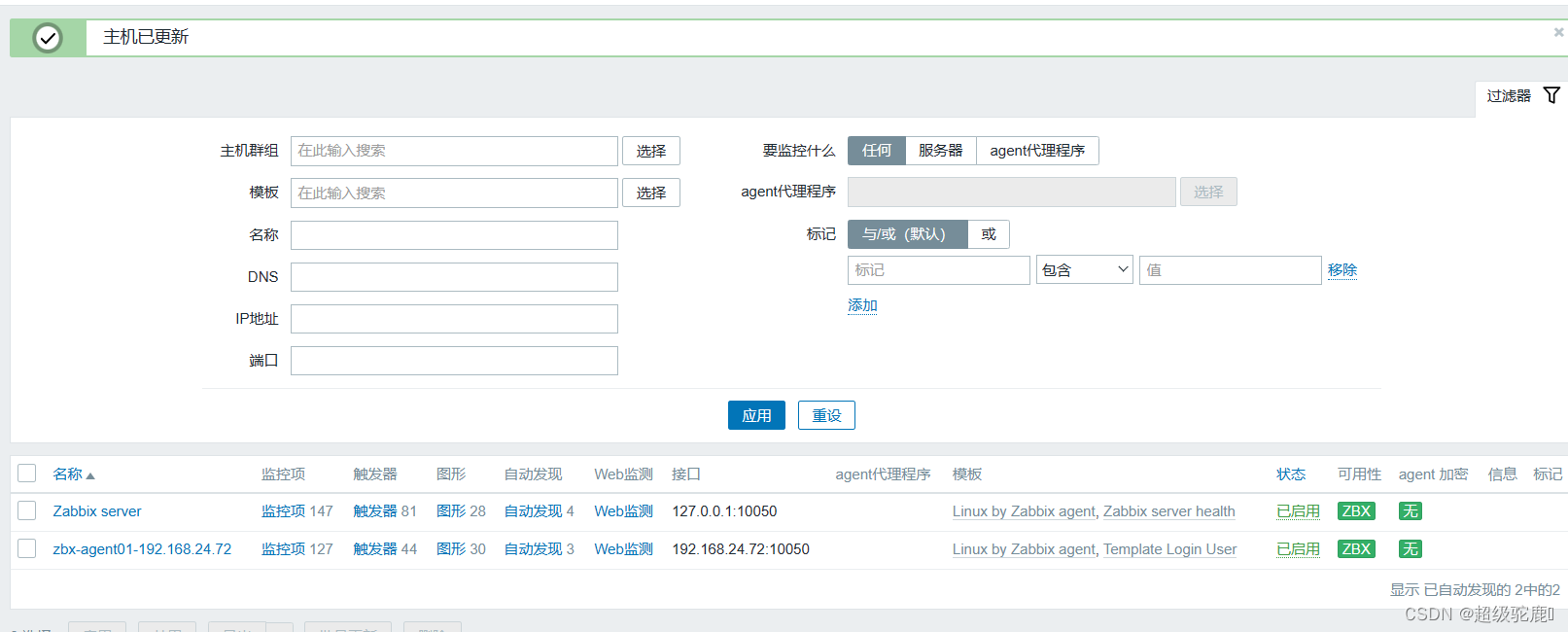Select 或 tag mode
Viewport: 1568px width, 632px height.
(989, 234)
